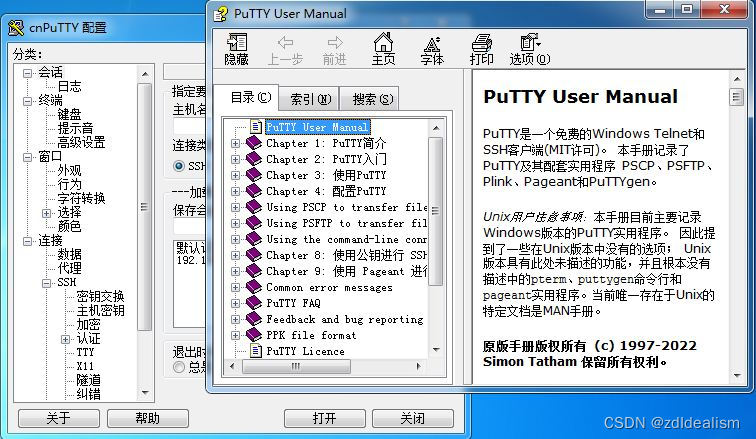Image resolution: width=756 pixels, height=439 pixels.
Task: Select 日志 in the cnPuTTY category tree
Action: click(x=69, y=86)
